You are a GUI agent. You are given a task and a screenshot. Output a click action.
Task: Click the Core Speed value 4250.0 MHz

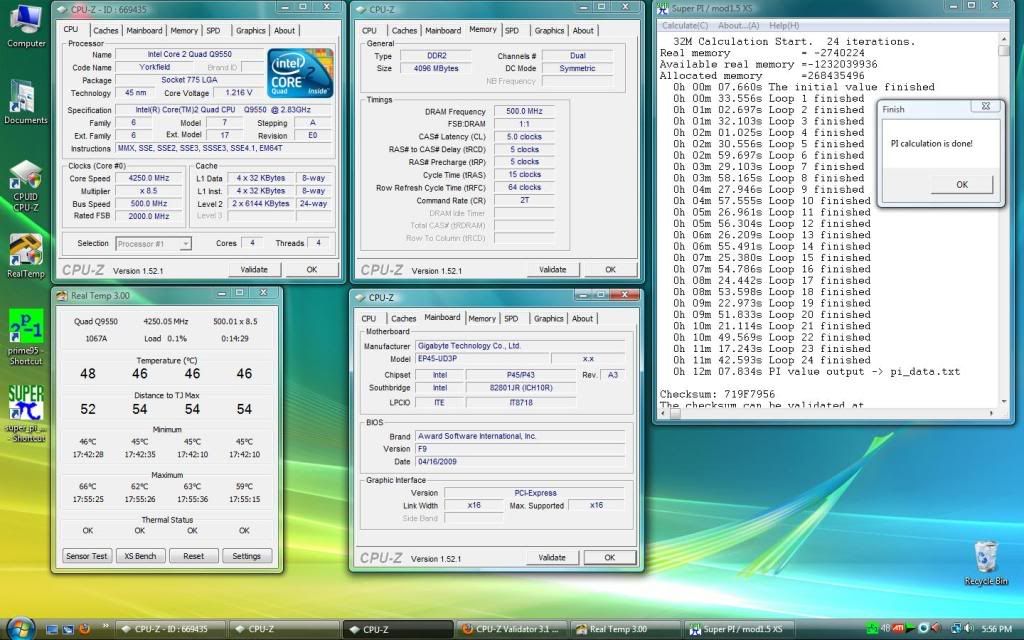pyautogui.click(x=149, y=178)
